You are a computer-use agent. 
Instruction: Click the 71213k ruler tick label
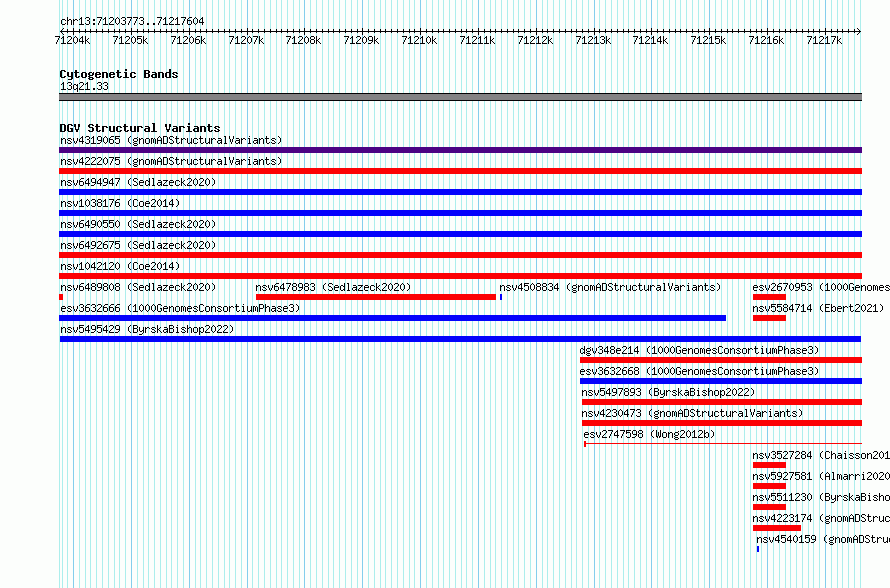point(593,40)
